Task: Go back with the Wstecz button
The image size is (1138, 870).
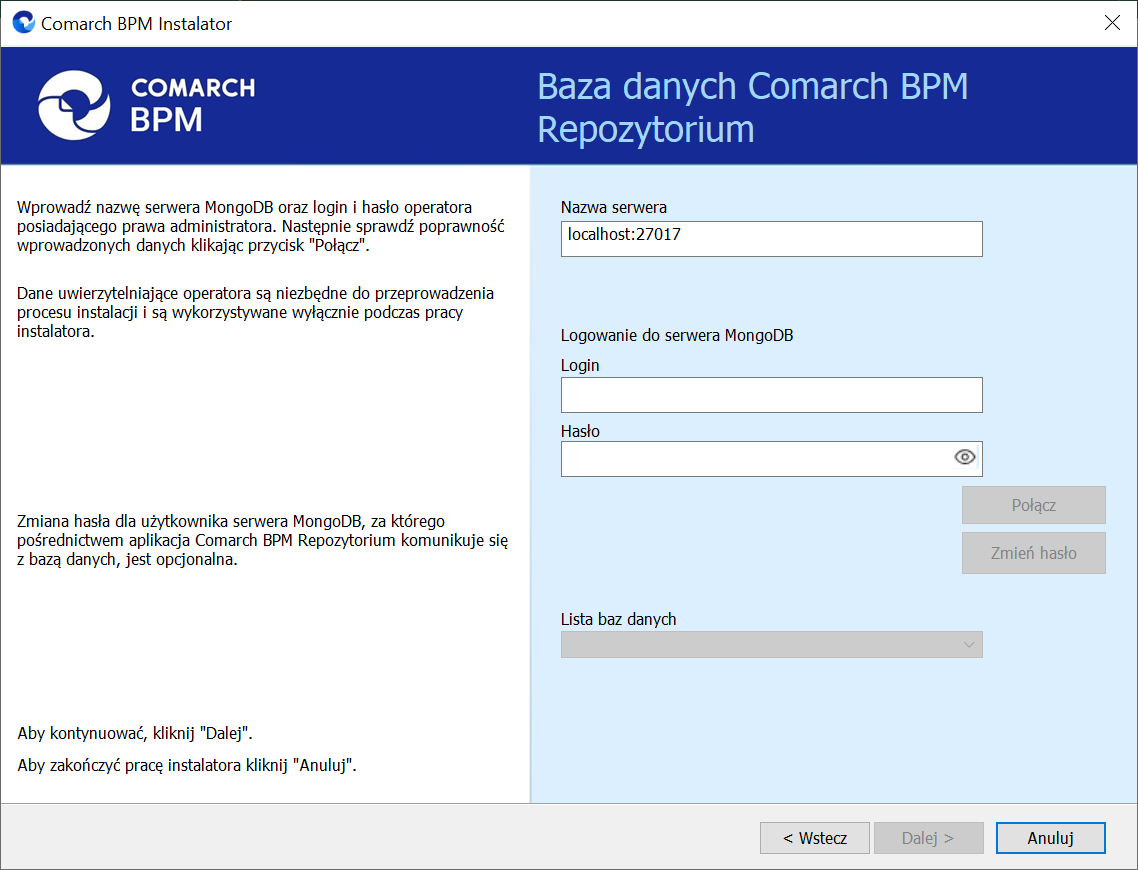Action: pos(814,838)
